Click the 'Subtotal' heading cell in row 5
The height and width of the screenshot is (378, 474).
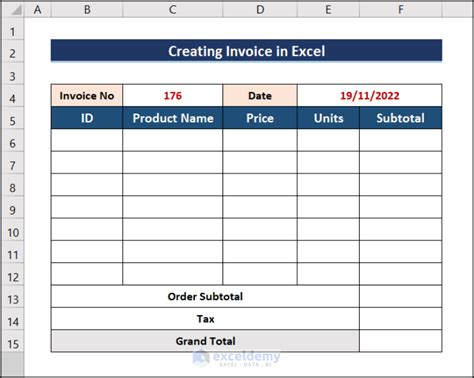click(x=401, y=118)
